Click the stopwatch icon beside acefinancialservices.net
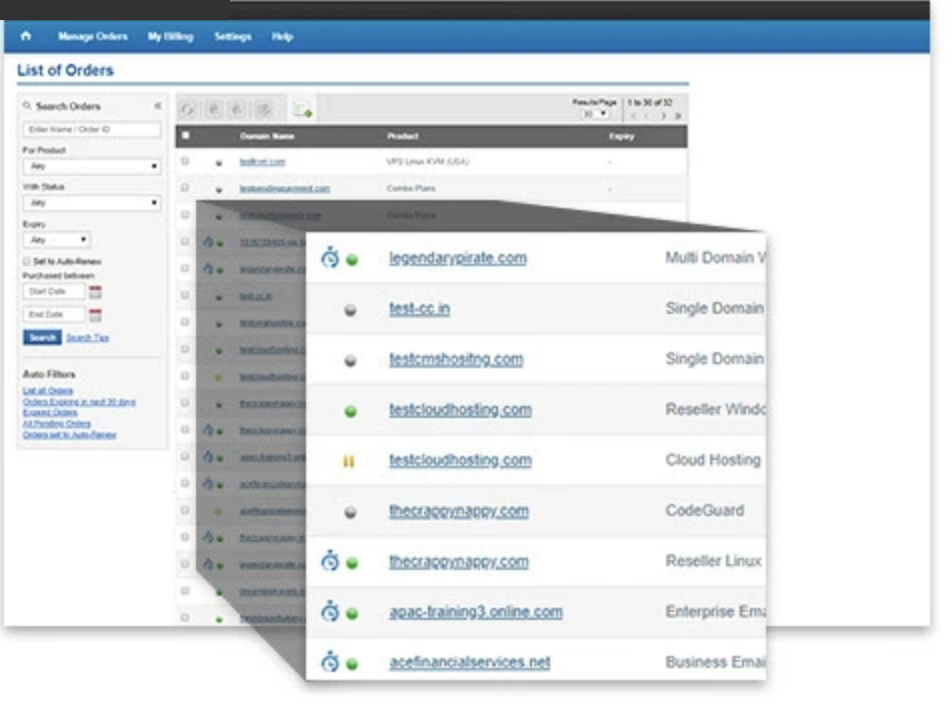 (330, 662)
